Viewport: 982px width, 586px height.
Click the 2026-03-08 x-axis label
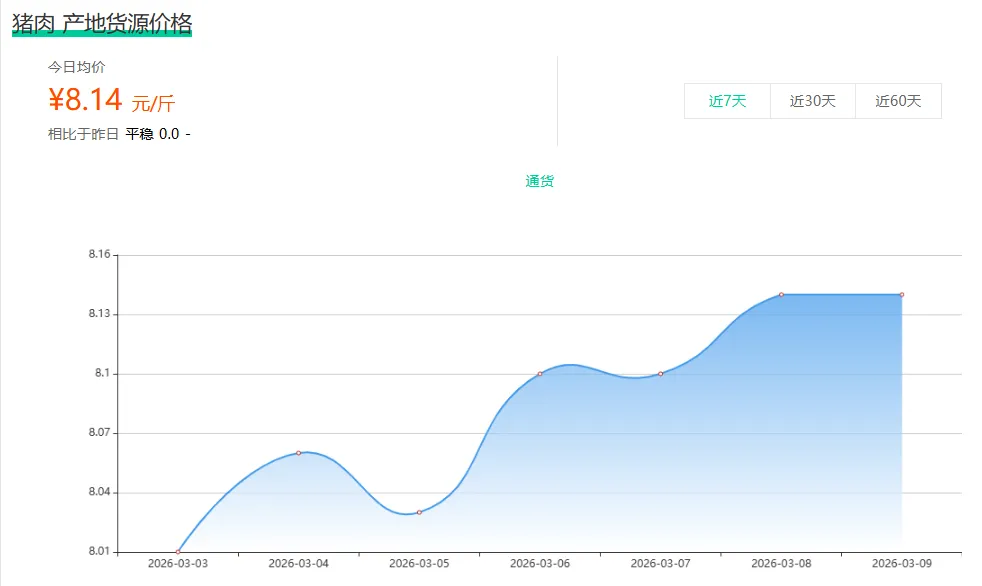pos(782,563)
